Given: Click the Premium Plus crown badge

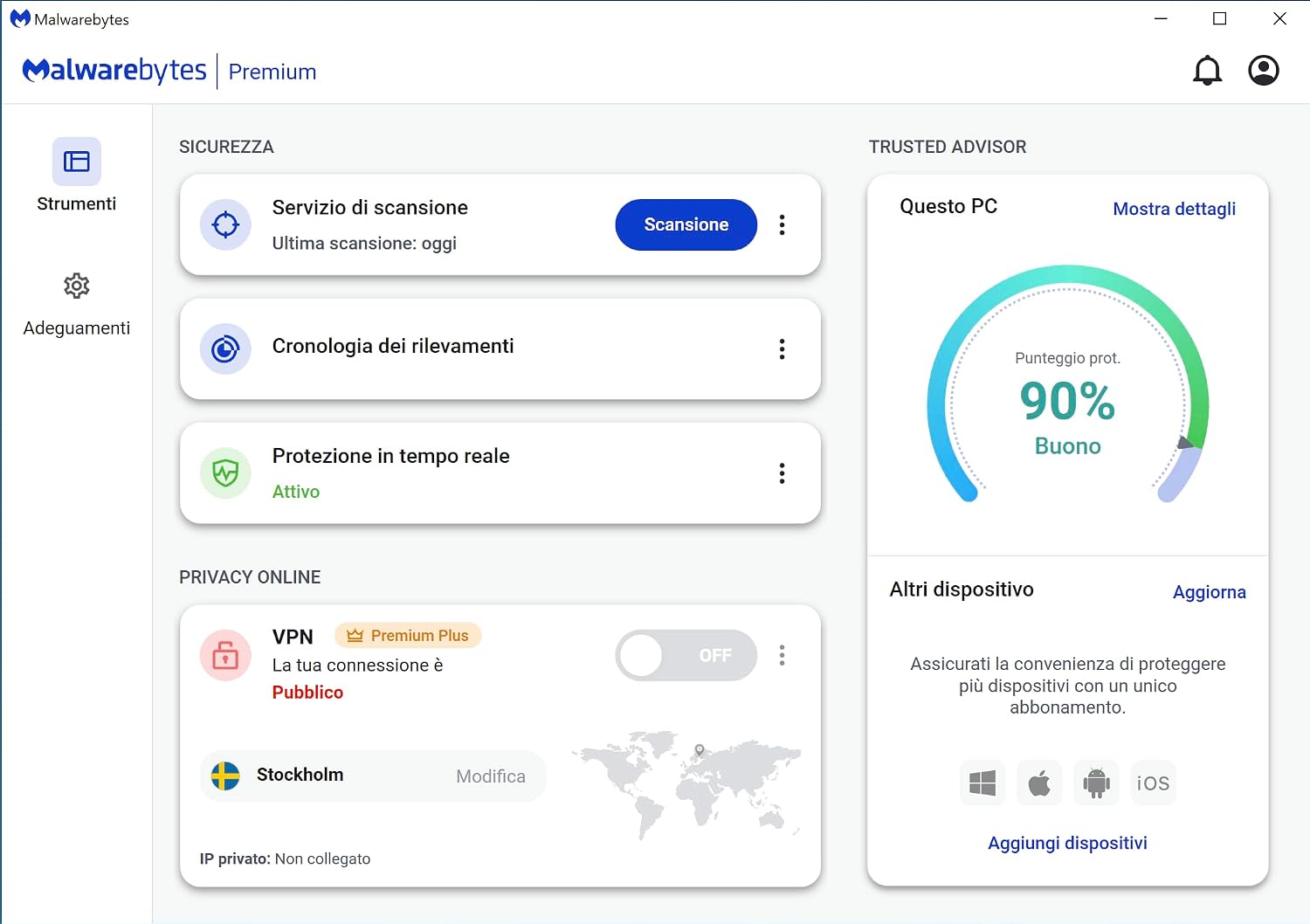Looking at the screenshot, I should click(408, 636).
